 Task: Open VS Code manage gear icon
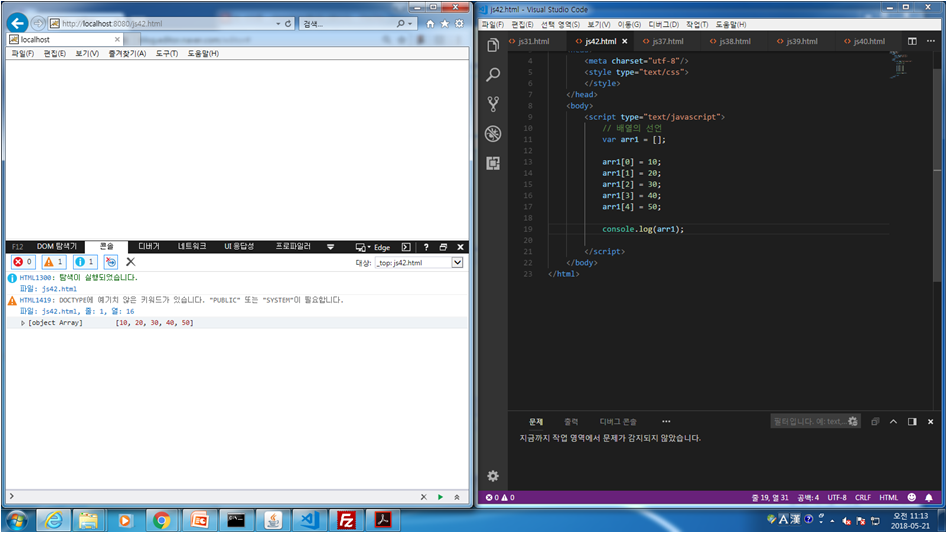493,476
